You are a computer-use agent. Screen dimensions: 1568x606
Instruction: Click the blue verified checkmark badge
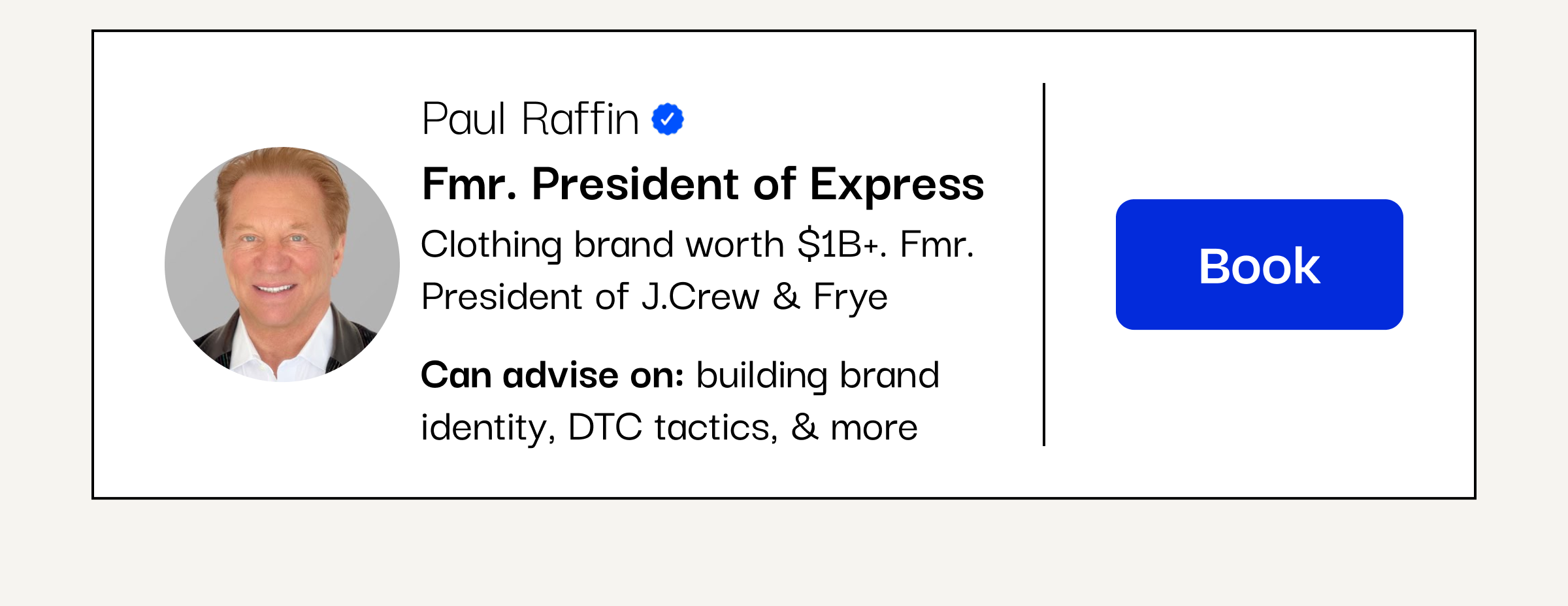[x=668, y=119]
